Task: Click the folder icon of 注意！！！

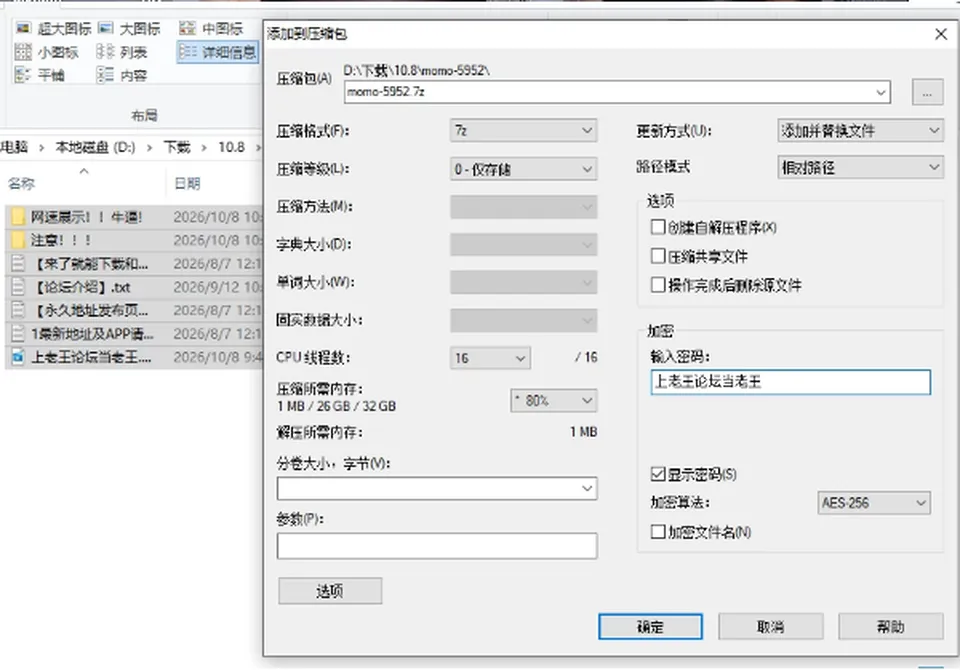Action: [x=18, y=240]
